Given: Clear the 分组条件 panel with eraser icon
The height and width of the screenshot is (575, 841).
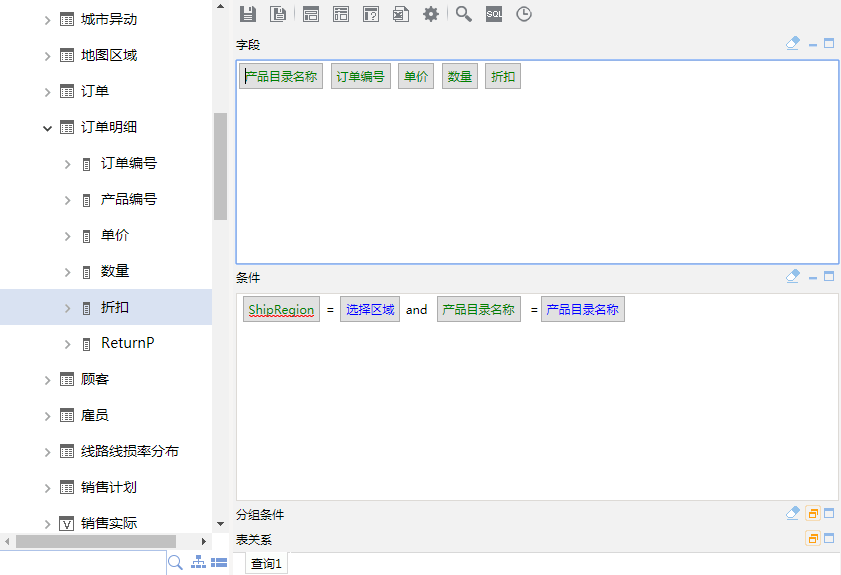Looking at the screenshot, I should (793, 513).
